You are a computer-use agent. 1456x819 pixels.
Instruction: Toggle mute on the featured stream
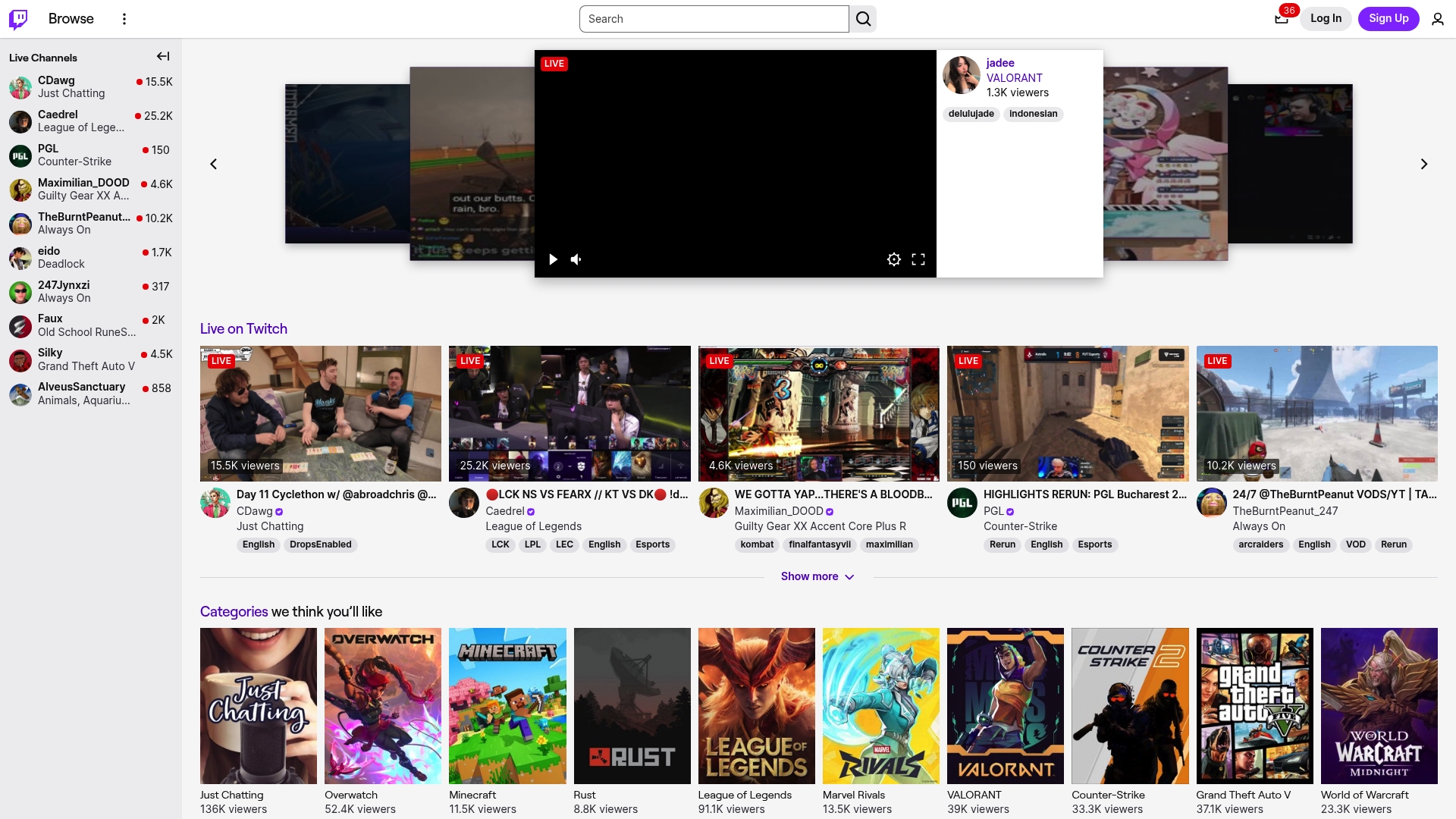point(576,259)
